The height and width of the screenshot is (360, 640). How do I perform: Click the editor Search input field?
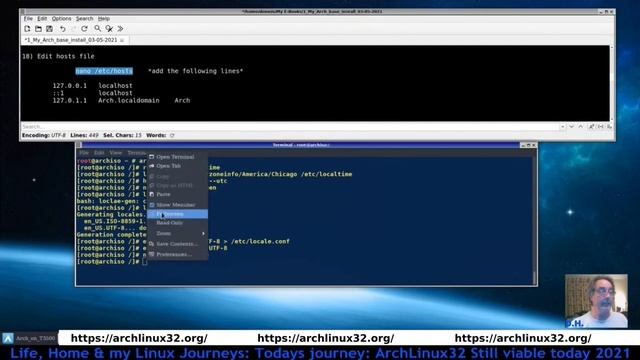click(x=290, y=127)
